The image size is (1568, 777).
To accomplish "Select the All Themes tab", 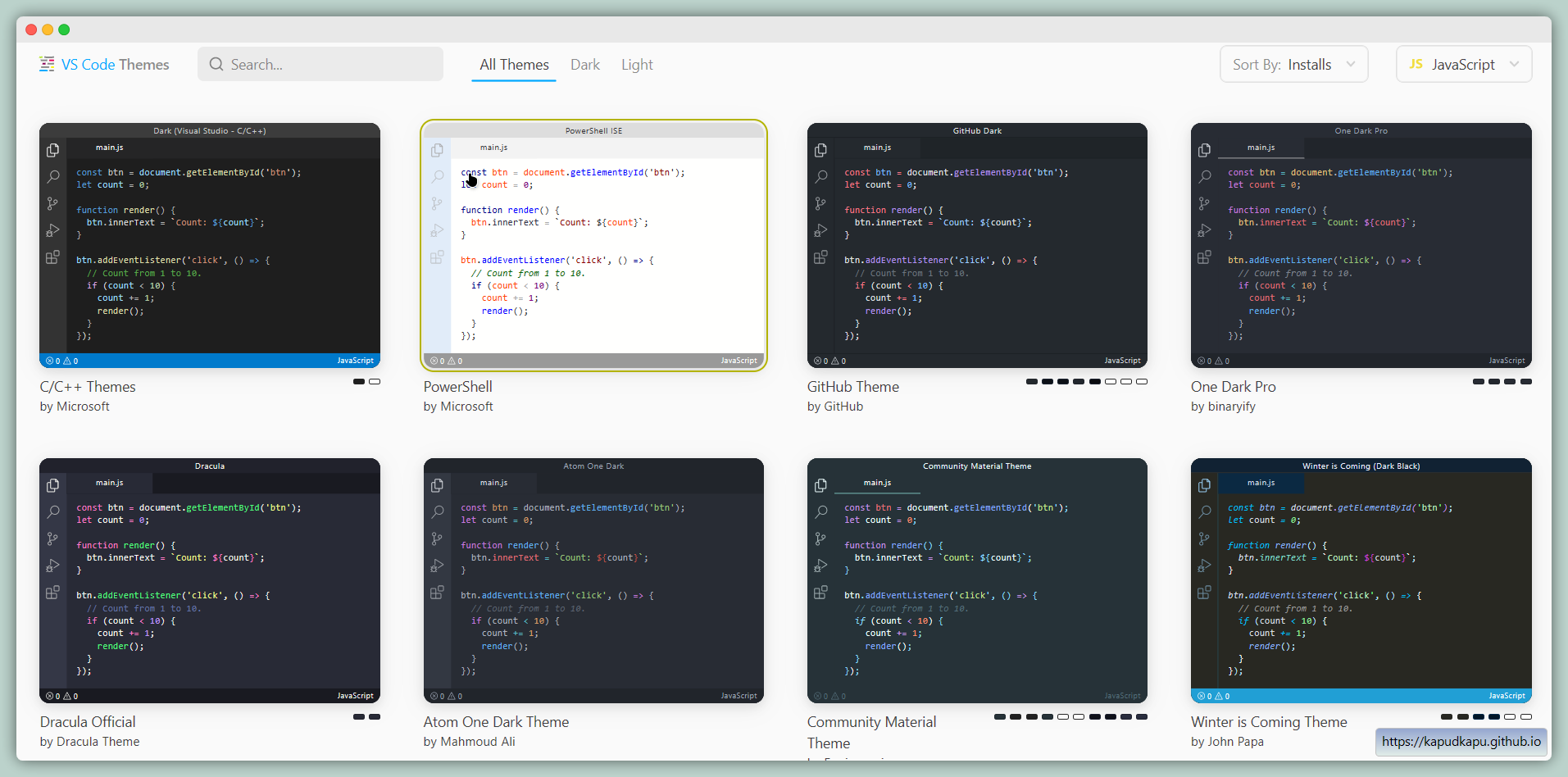I will [514, 65].
